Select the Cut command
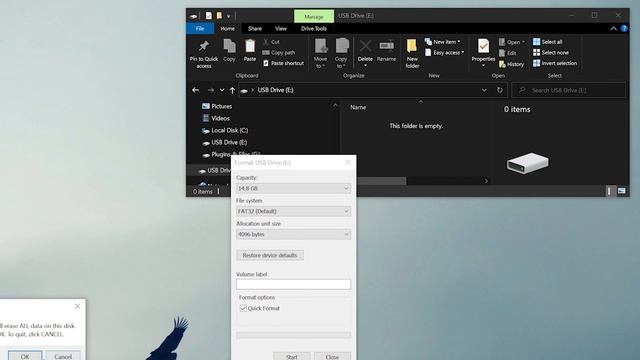 271,42
